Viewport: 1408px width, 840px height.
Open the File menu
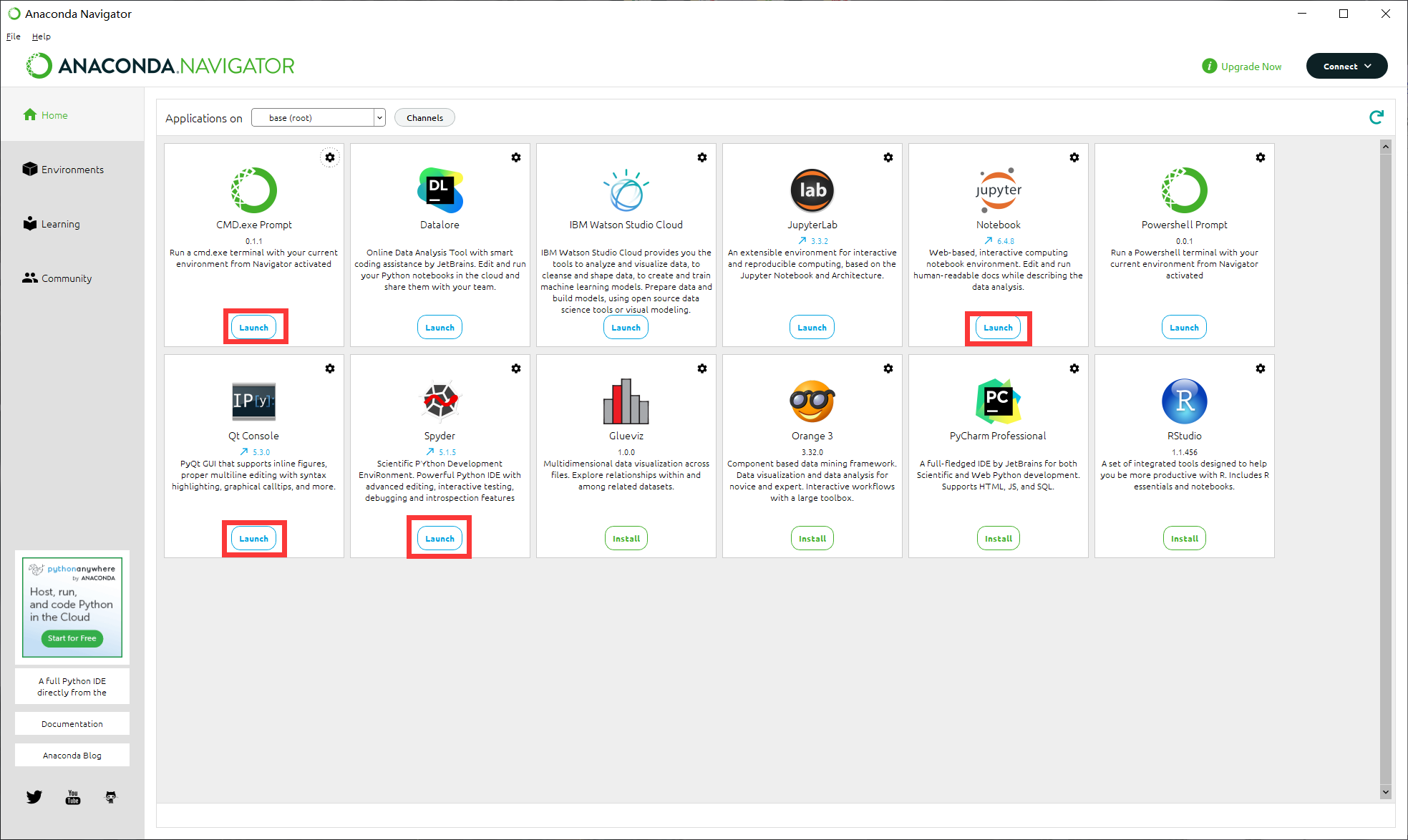[14, 36]
